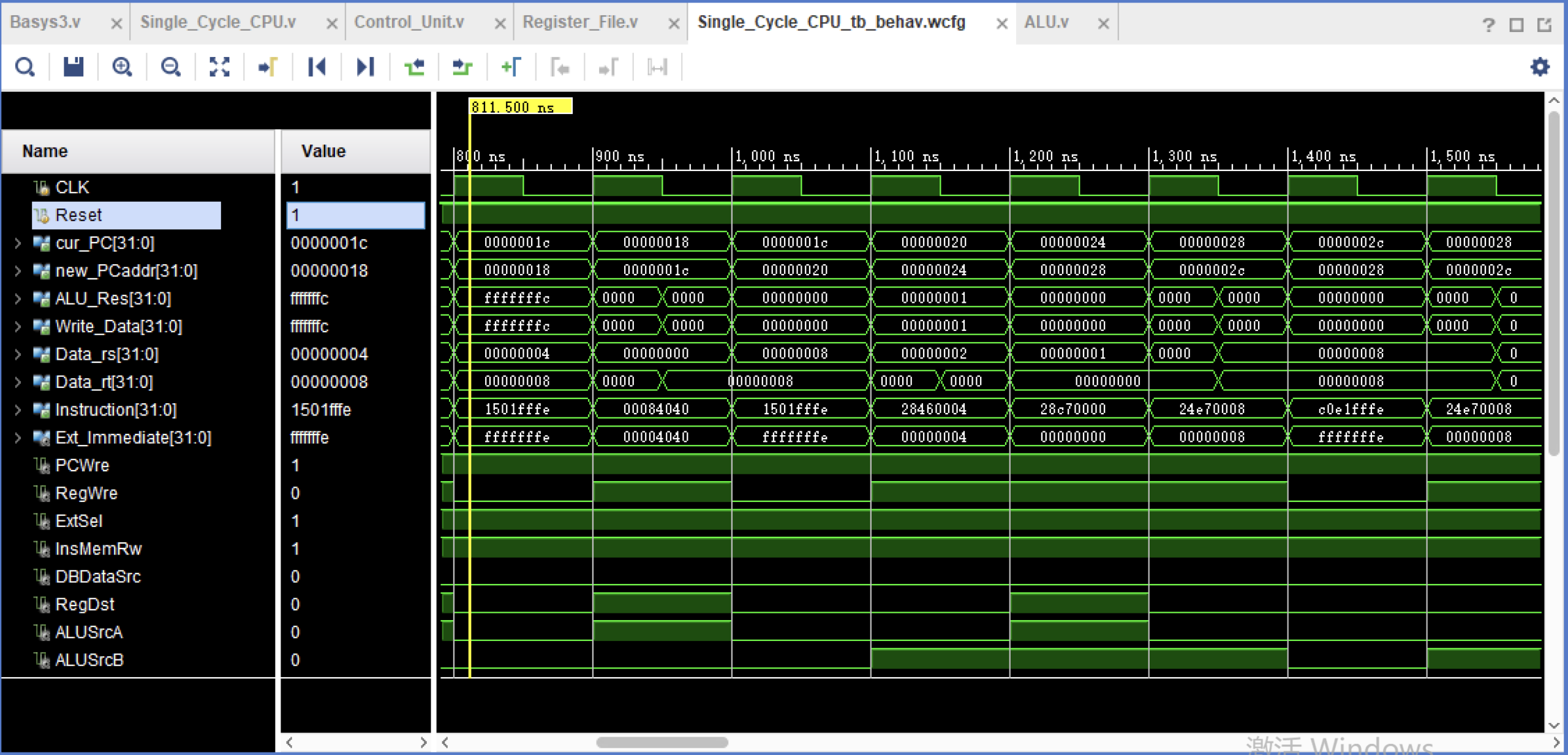
Task: Select the ExtSel signal
Action: click(x=78, y=521)
